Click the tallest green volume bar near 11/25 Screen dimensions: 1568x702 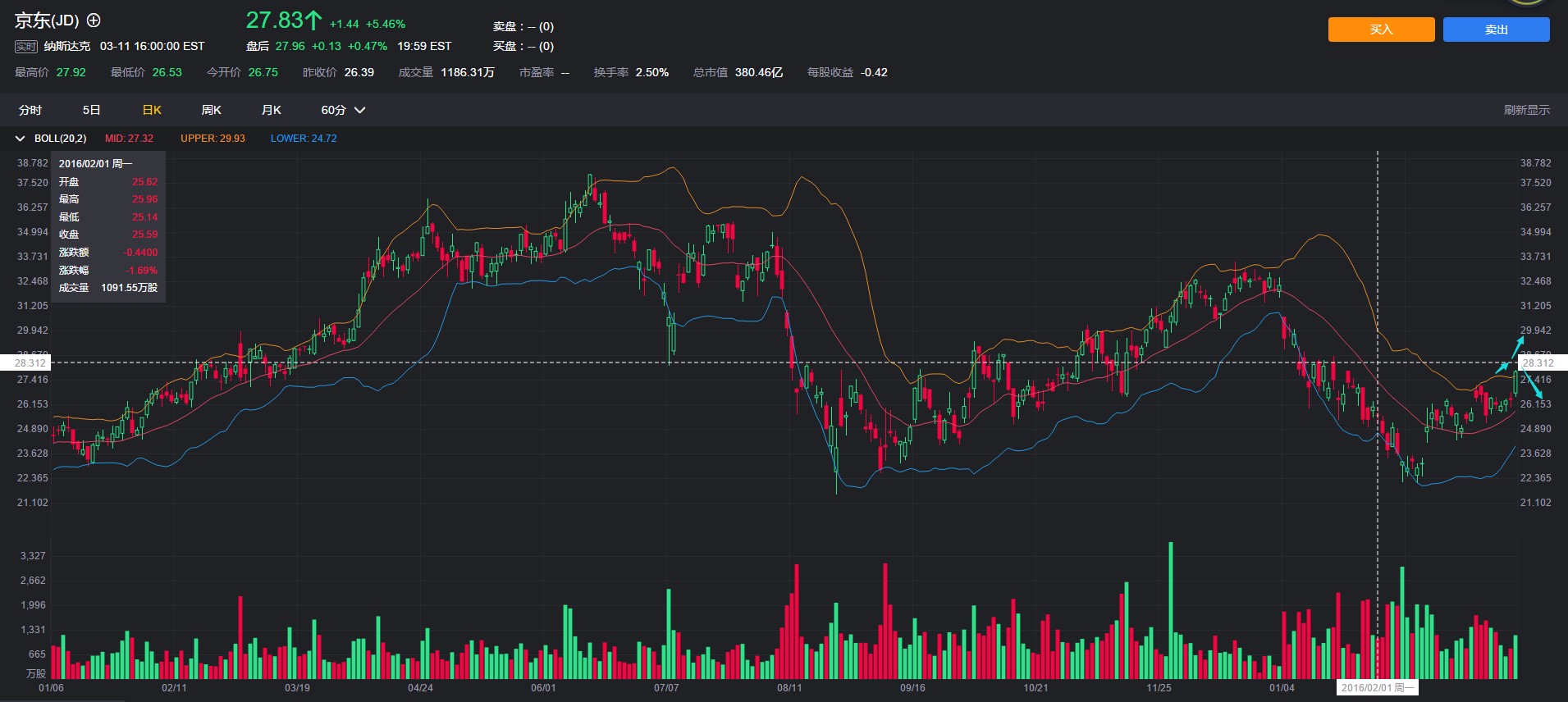pyautogui.click(x=1171, y=610)
